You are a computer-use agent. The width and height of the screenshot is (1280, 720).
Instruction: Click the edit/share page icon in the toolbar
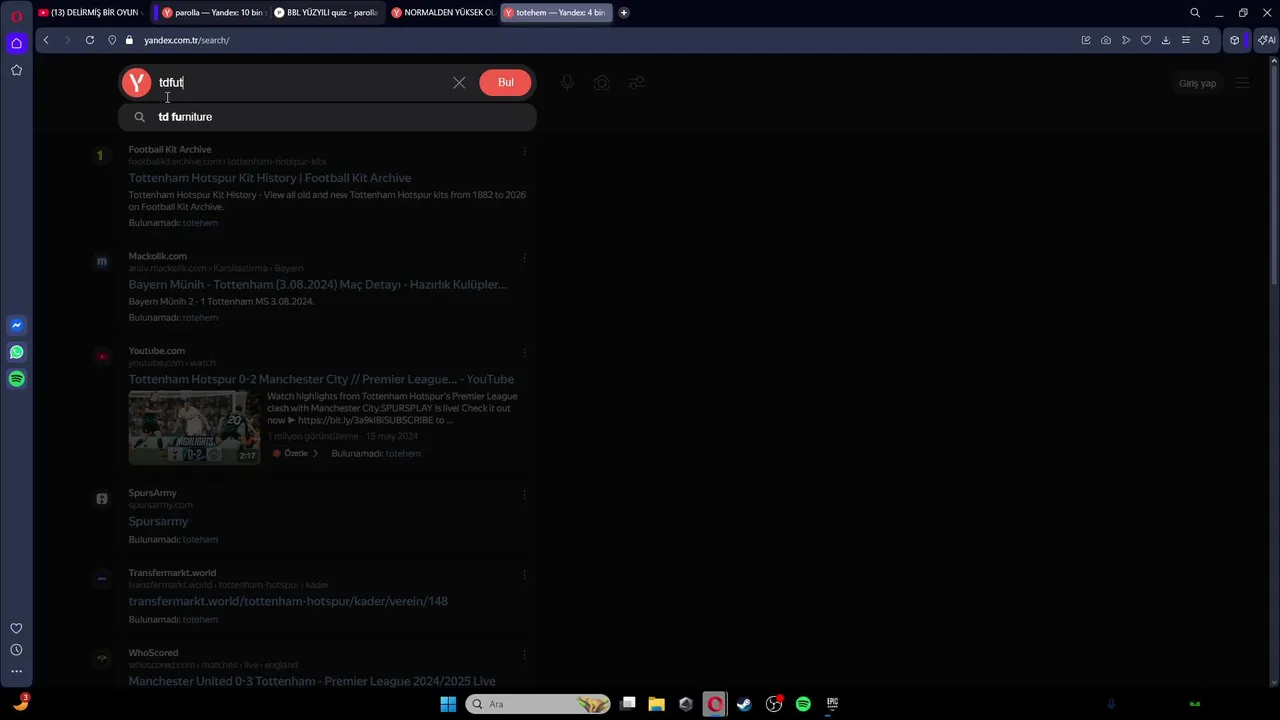click(x=1086, y=40)
